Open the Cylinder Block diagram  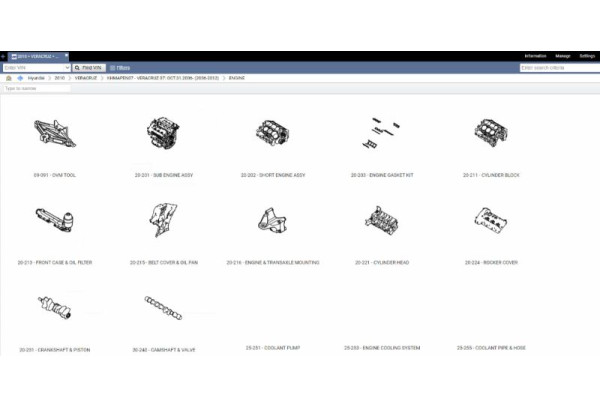click(x=491, y=134)
